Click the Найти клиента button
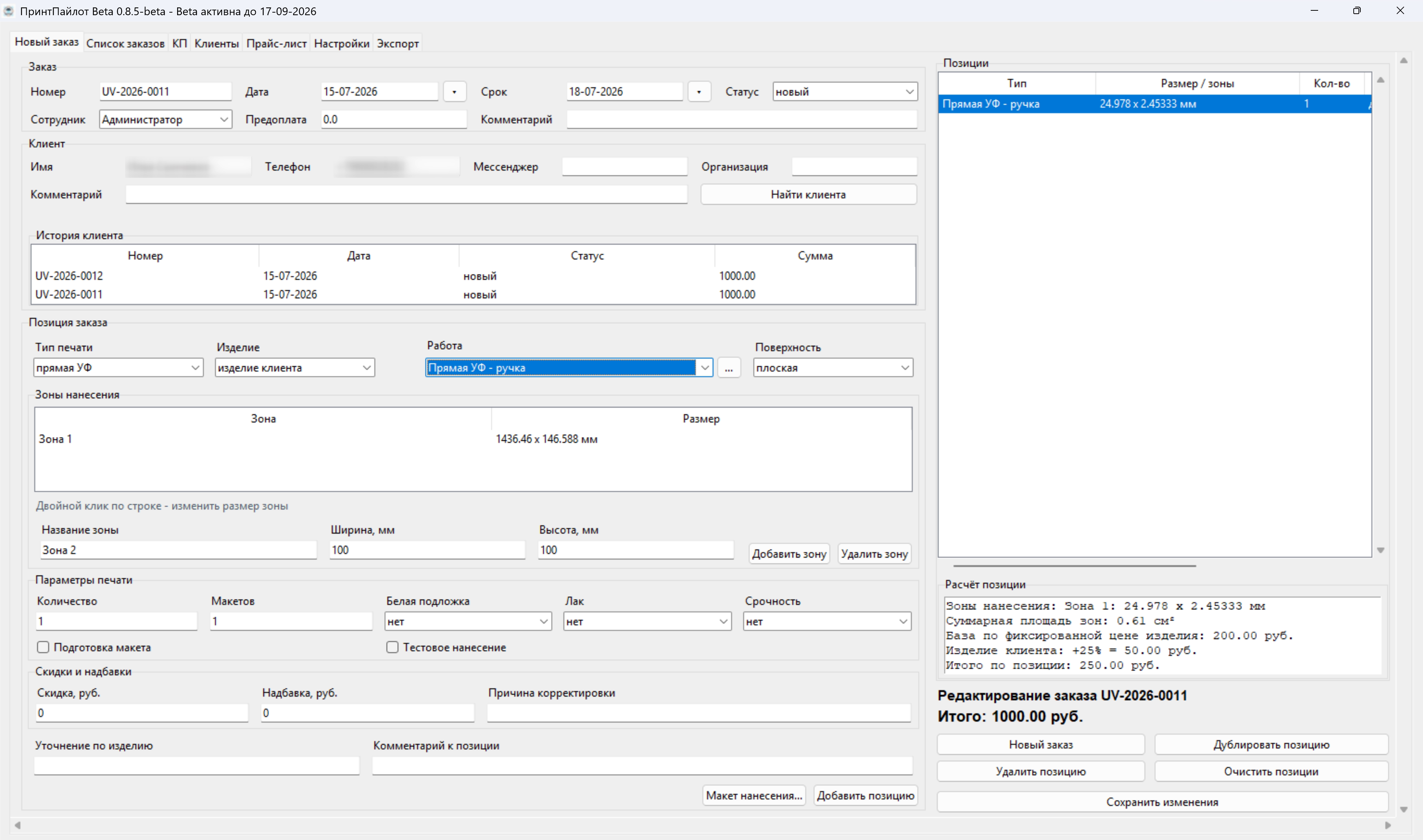Image resolution: width=1423 pixels, height=840 pixels. coord(808,195)
